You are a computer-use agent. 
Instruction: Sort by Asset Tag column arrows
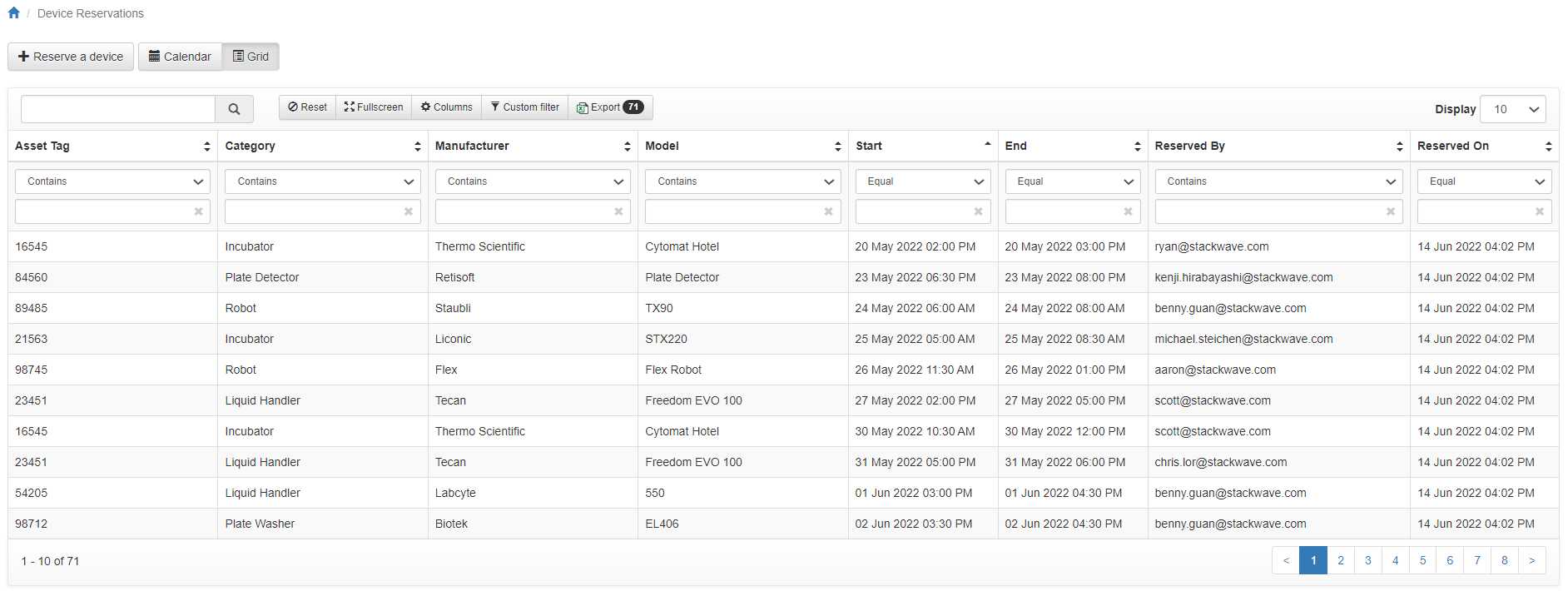tap(206, 147)
